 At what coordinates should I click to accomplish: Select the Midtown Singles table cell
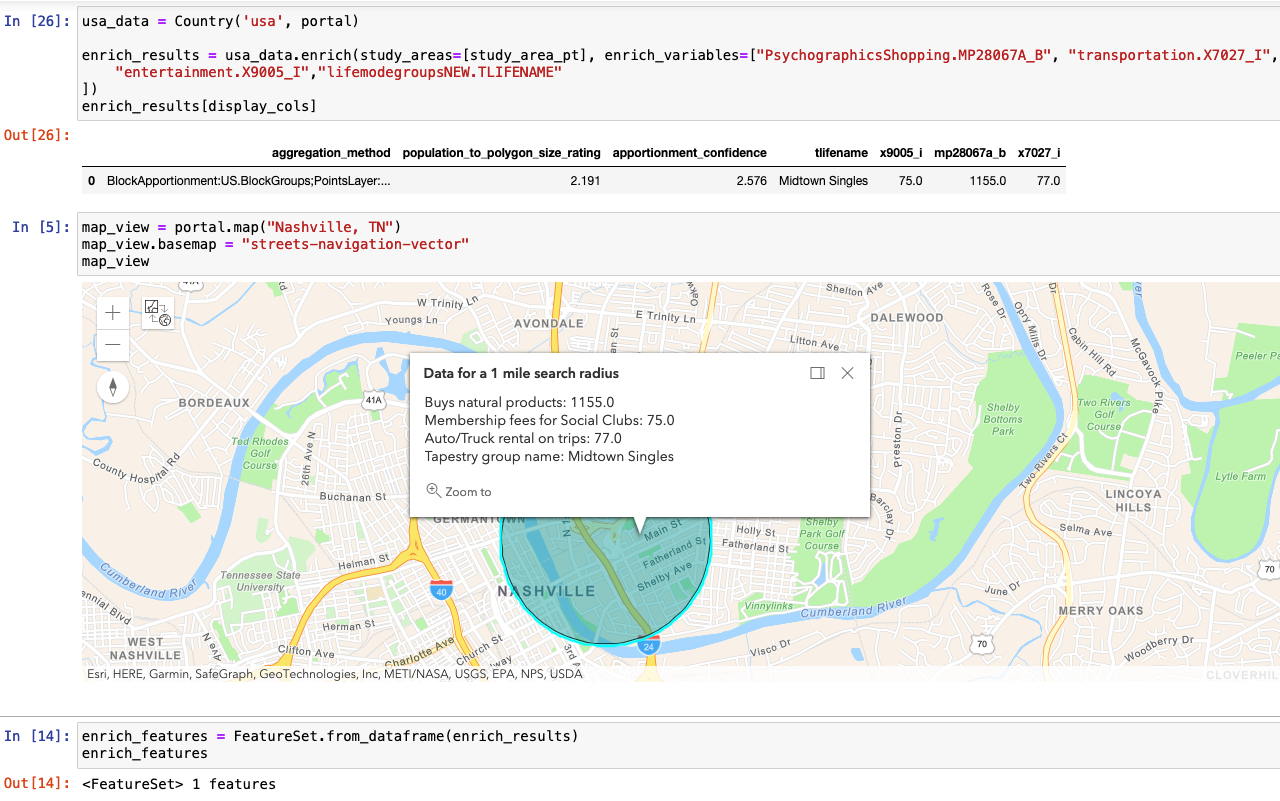click(x=823, y=181)
